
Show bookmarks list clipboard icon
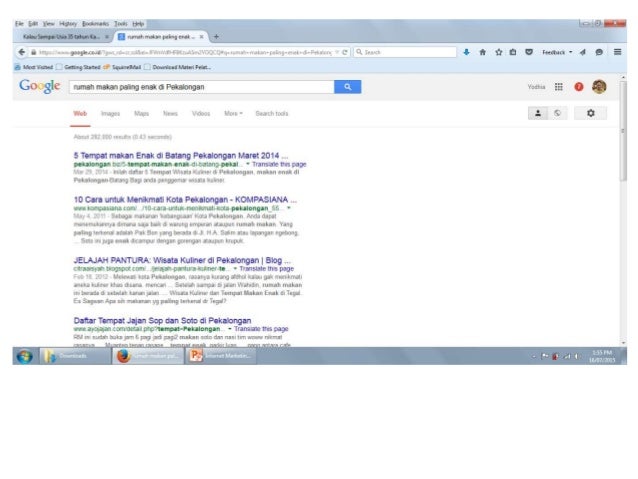coord(513,52)
